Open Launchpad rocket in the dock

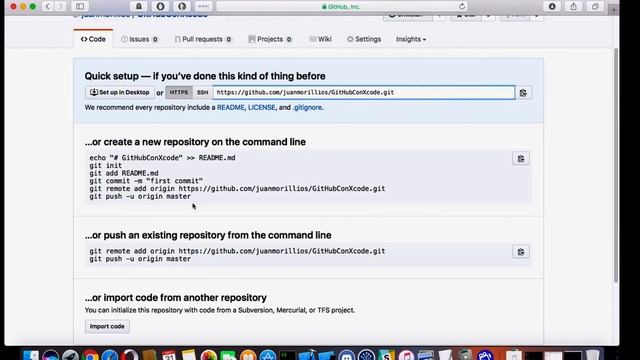[x=70, y=355]
